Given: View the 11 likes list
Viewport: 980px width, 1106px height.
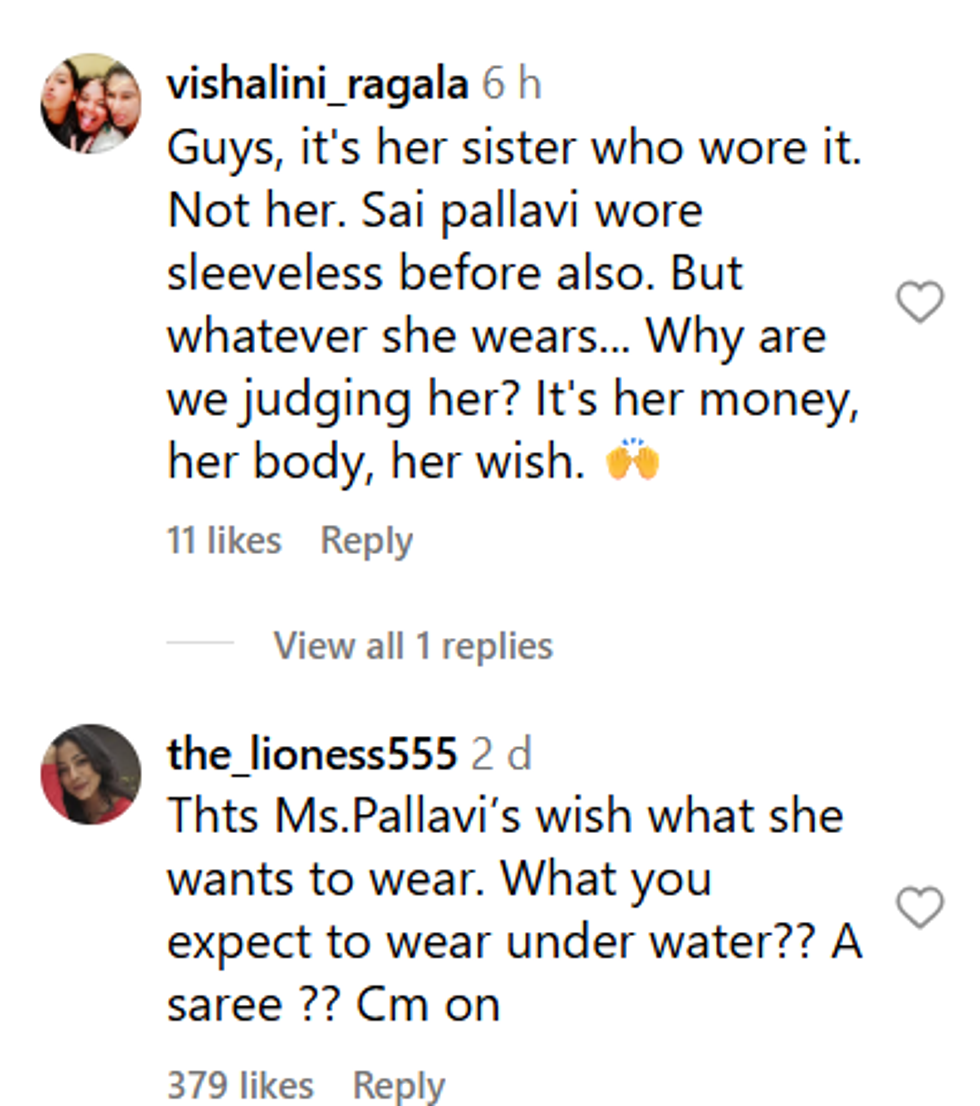Looking at the screenshot, I should tap(224, 541).
